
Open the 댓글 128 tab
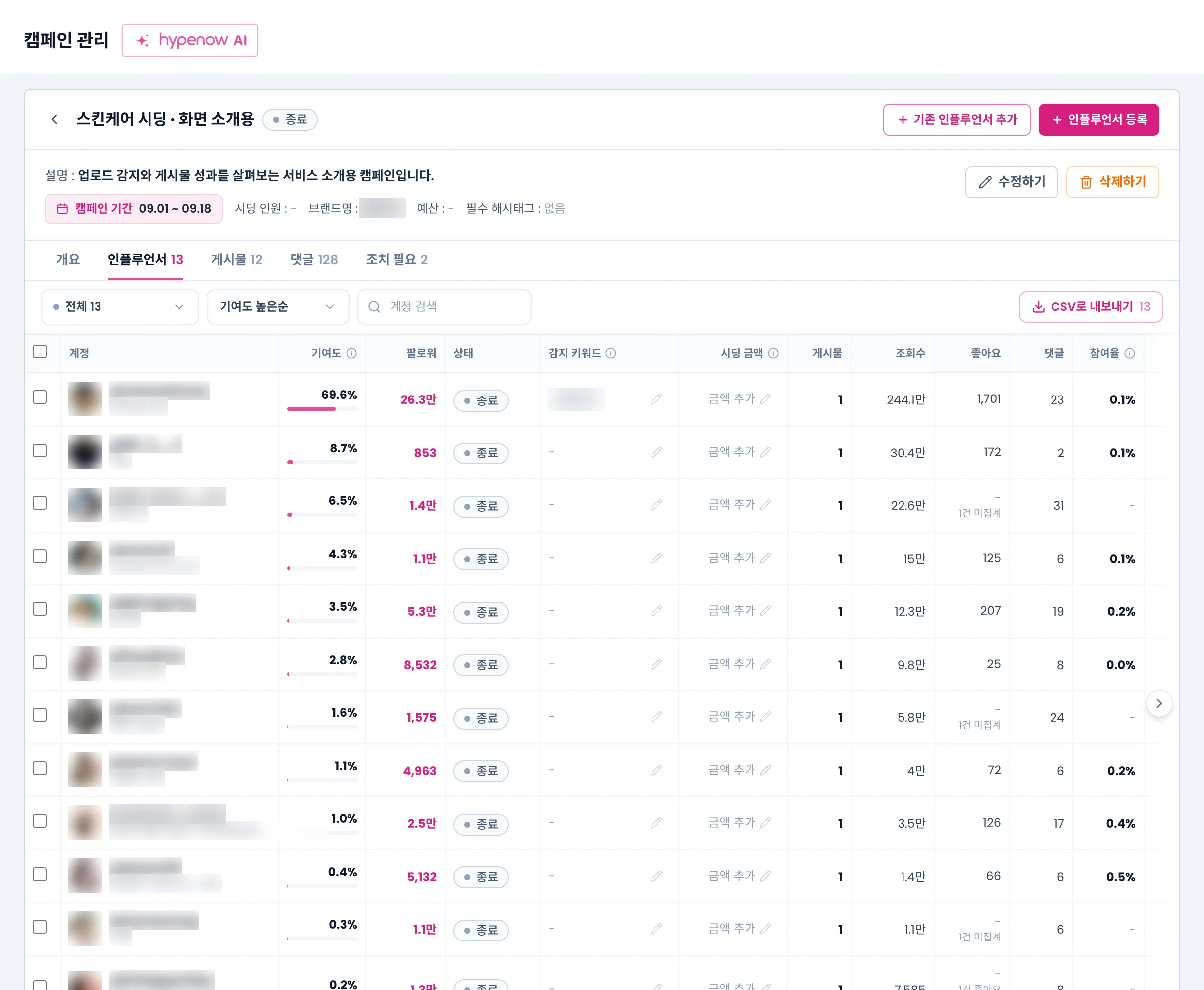[x=314, y=260]
